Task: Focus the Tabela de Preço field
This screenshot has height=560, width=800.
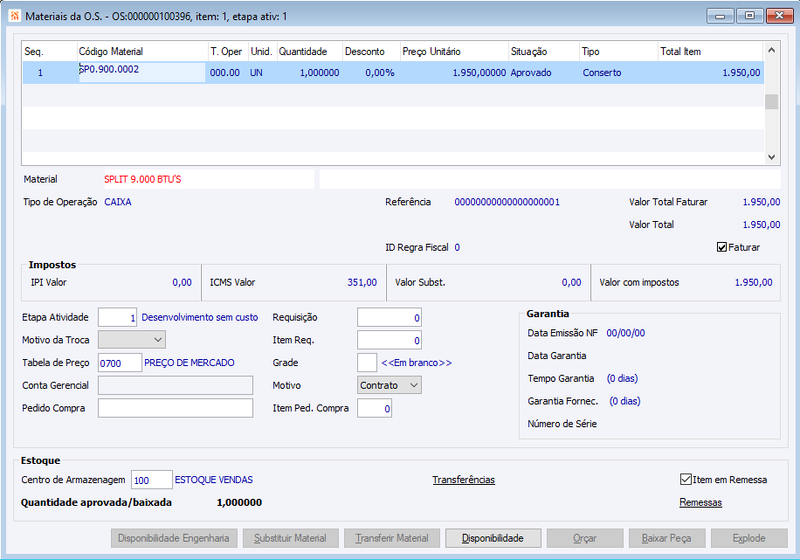Action: pos(119,363)
